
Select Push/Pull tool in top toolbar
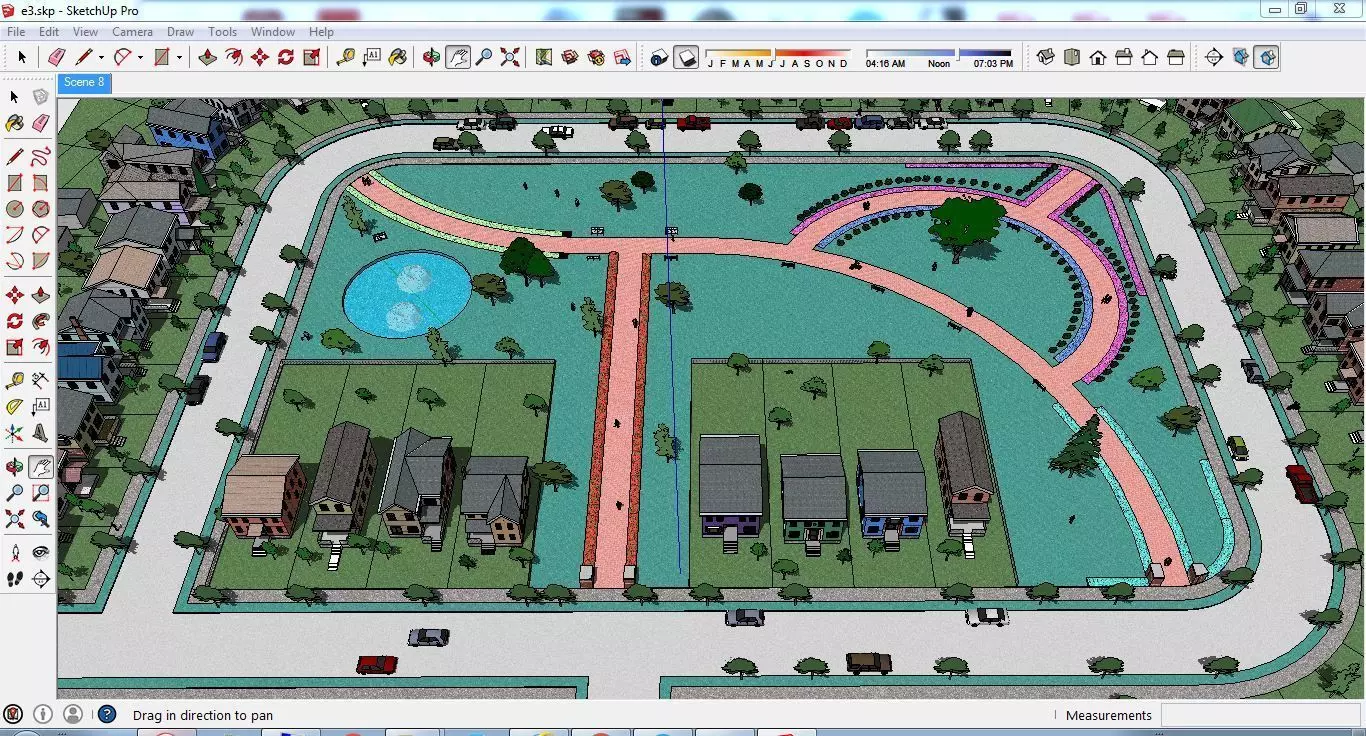click(207, 57)
